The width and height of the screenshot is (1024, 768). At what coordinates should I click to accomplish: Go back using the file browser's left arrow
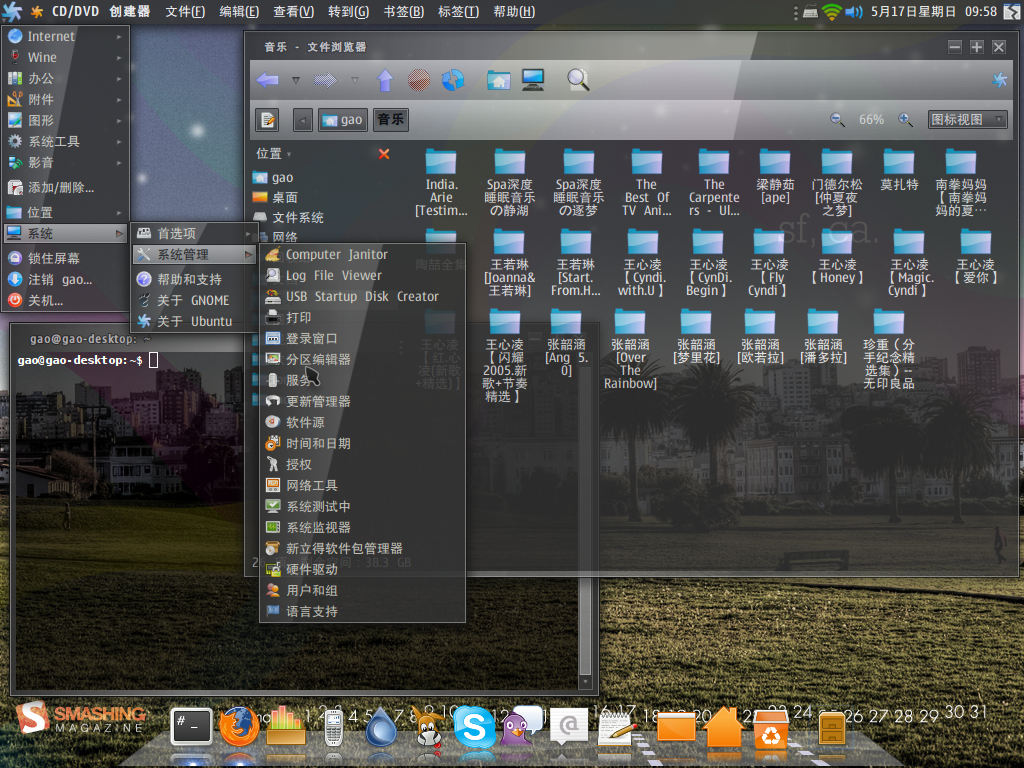coord(268,80)
